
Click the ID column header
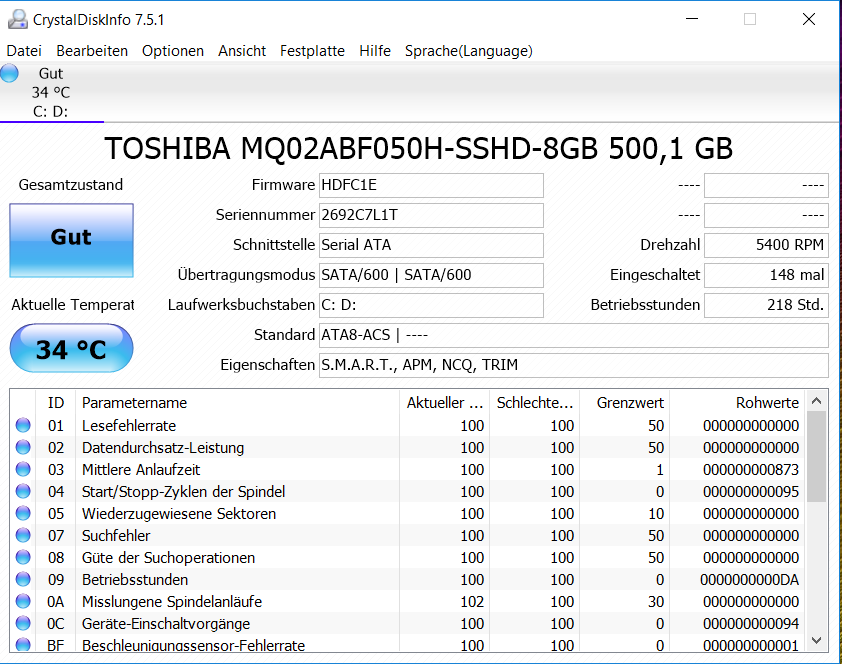point(56,403)
